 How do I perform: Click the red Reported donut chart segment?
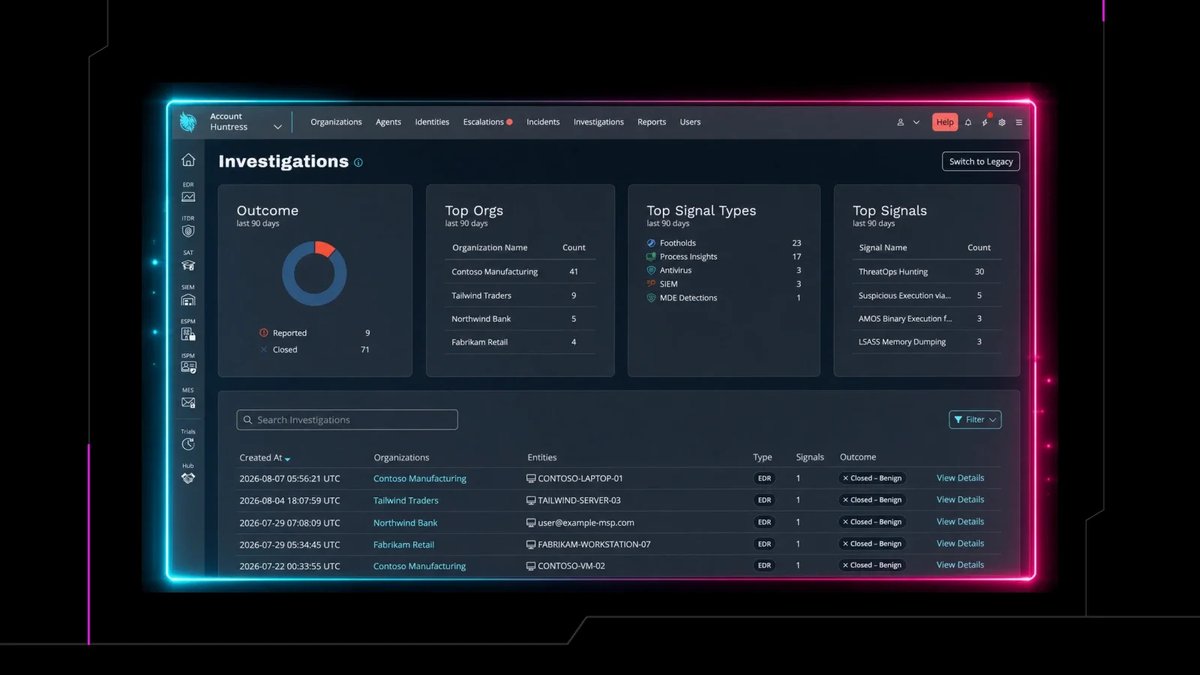[324, 248]
